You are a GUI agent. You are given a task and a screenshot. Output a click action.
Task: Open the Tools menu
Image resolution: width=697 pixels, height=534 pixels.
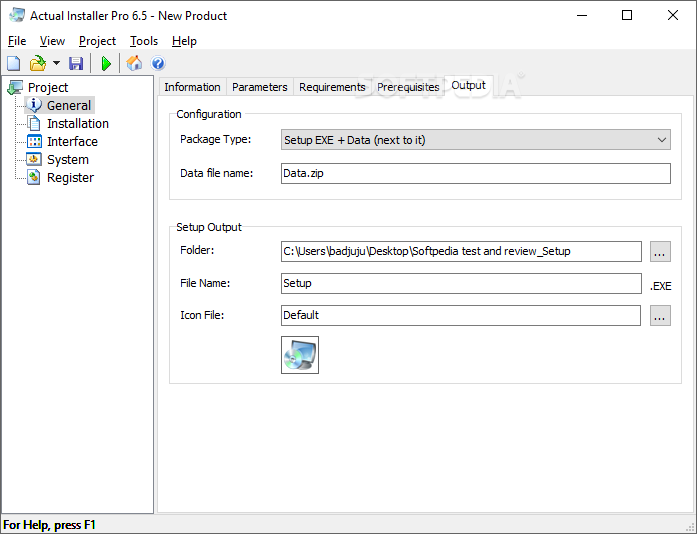tap(144, 41)
